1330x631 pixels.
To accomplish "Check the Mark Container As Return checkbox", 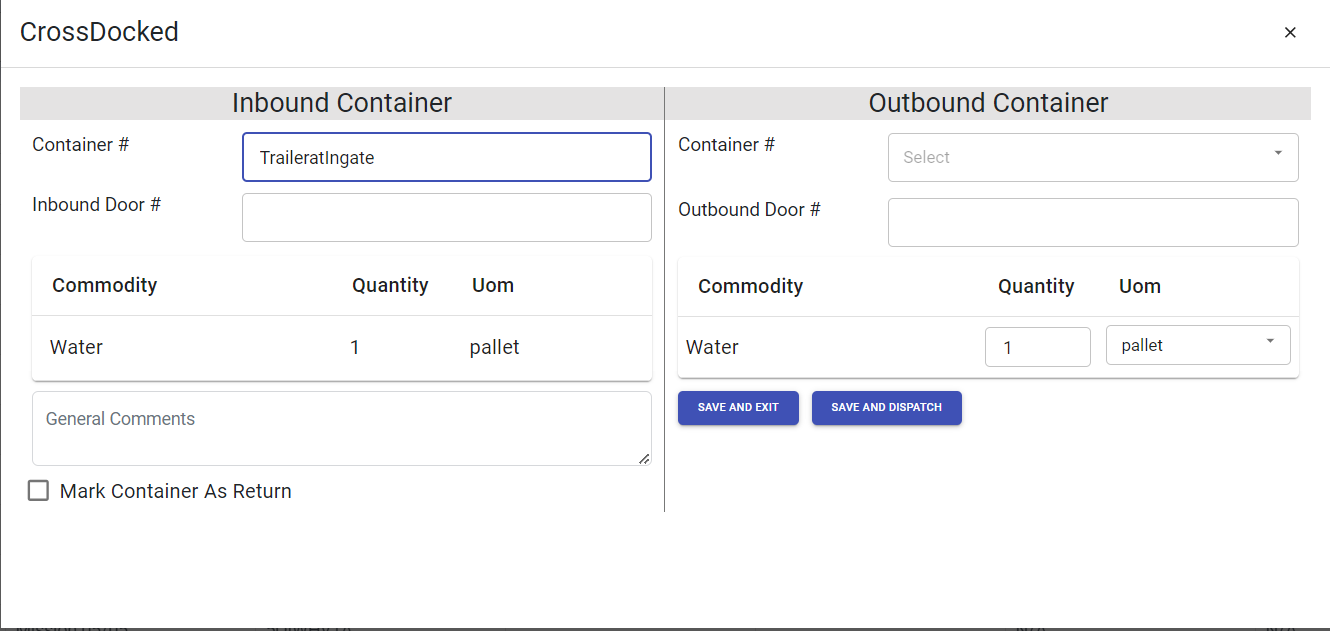I will pyautogui.click(x=39, y=491).
